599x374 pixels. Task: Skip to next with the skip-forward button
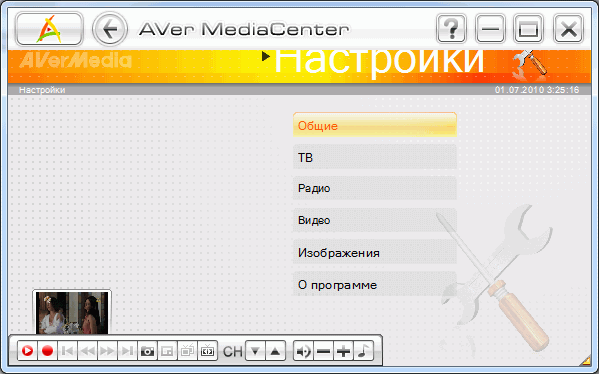[127, 351]
